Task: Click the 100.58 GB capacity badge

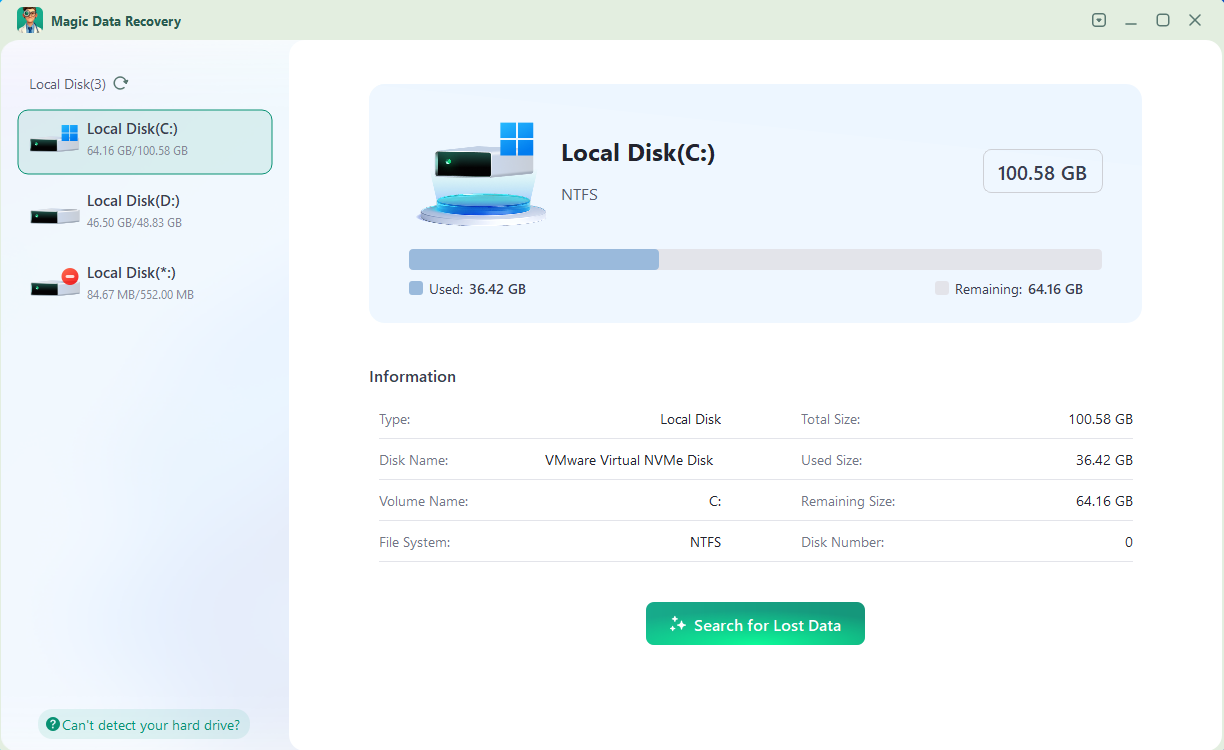Action: [x=1042, y=172]
